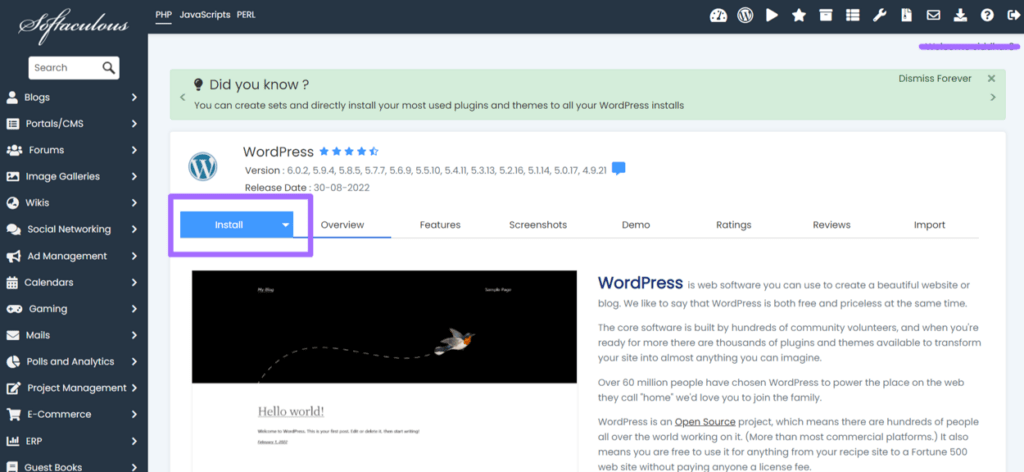Image resolution: width=1024 pixels, height=472 pixels.
Task: Click the import download icon
Action: (960, 16)
